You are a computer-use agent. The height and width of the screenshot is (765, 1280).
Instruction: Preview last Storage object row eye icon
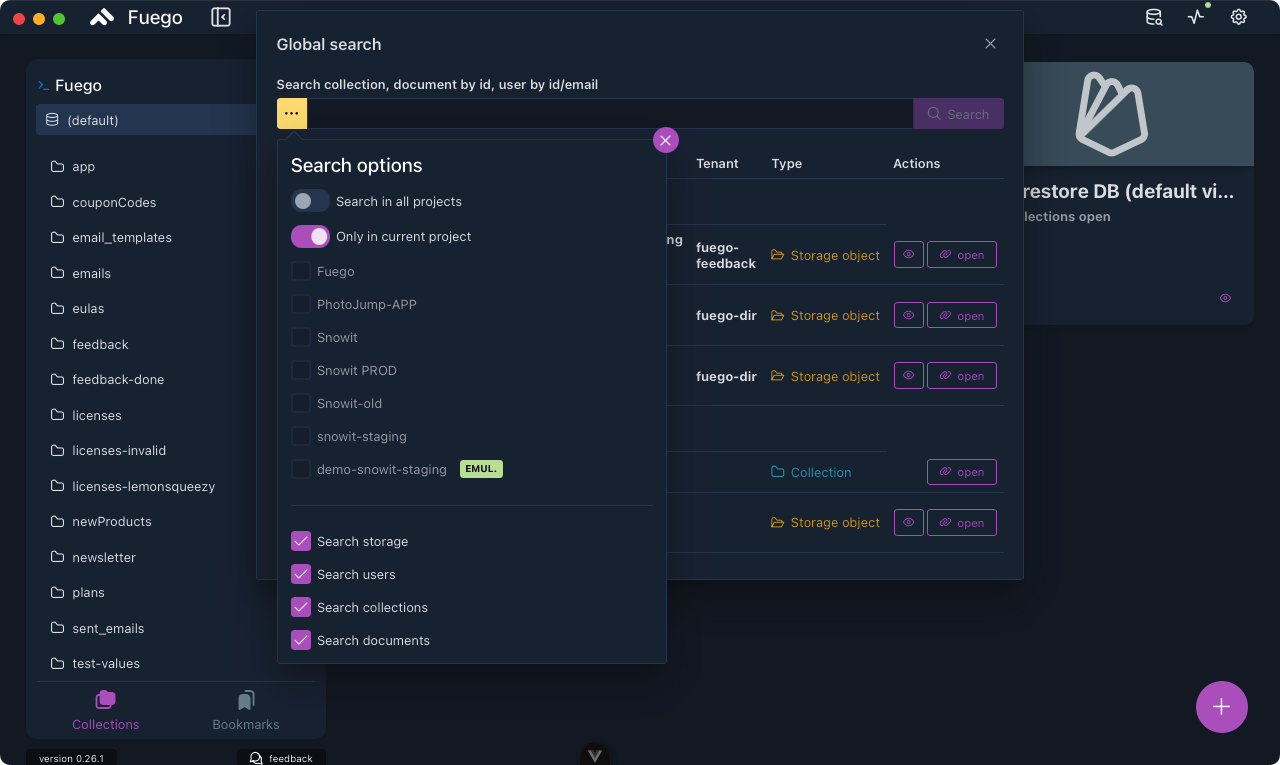908,522
